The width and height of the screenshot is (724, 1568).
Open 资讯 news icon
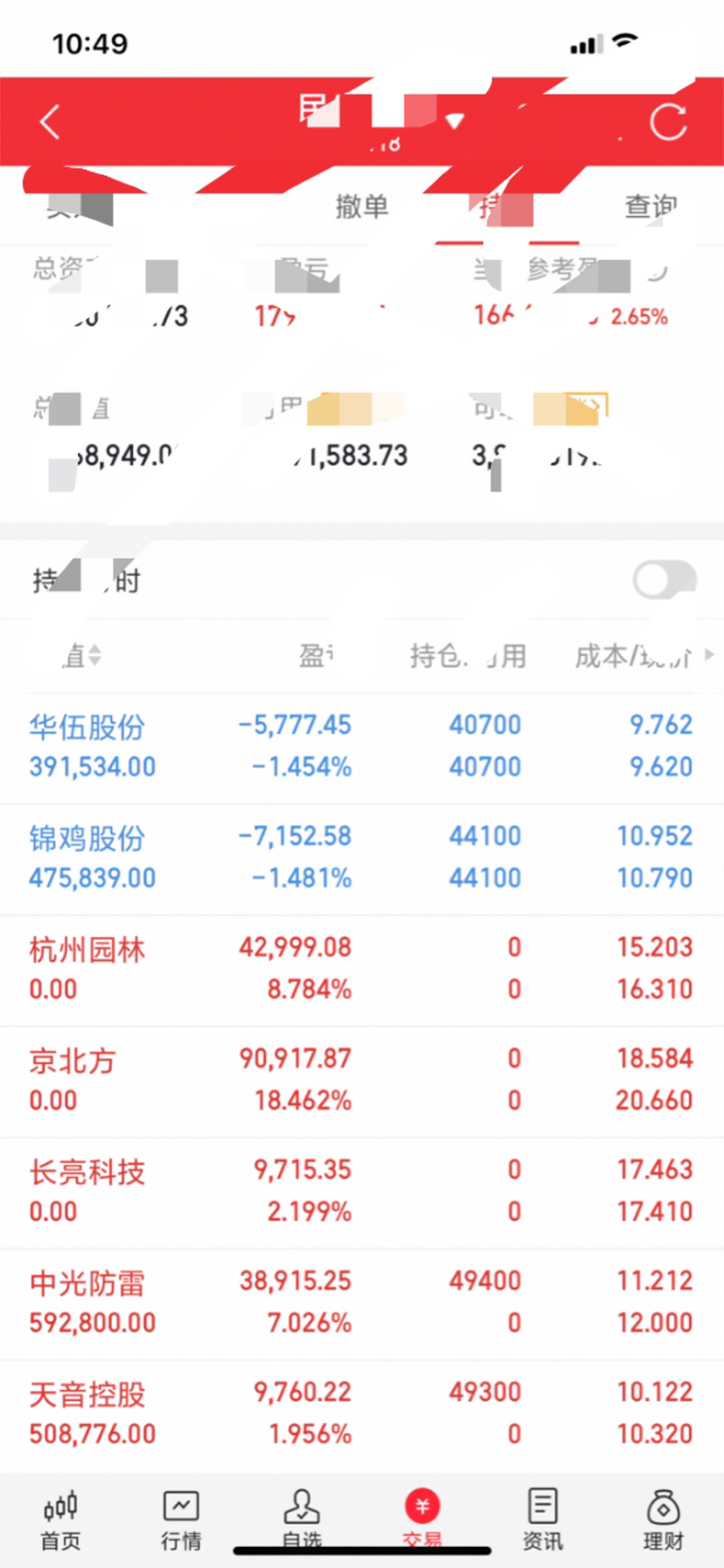pyautogui.click(x=543, y=1521)
